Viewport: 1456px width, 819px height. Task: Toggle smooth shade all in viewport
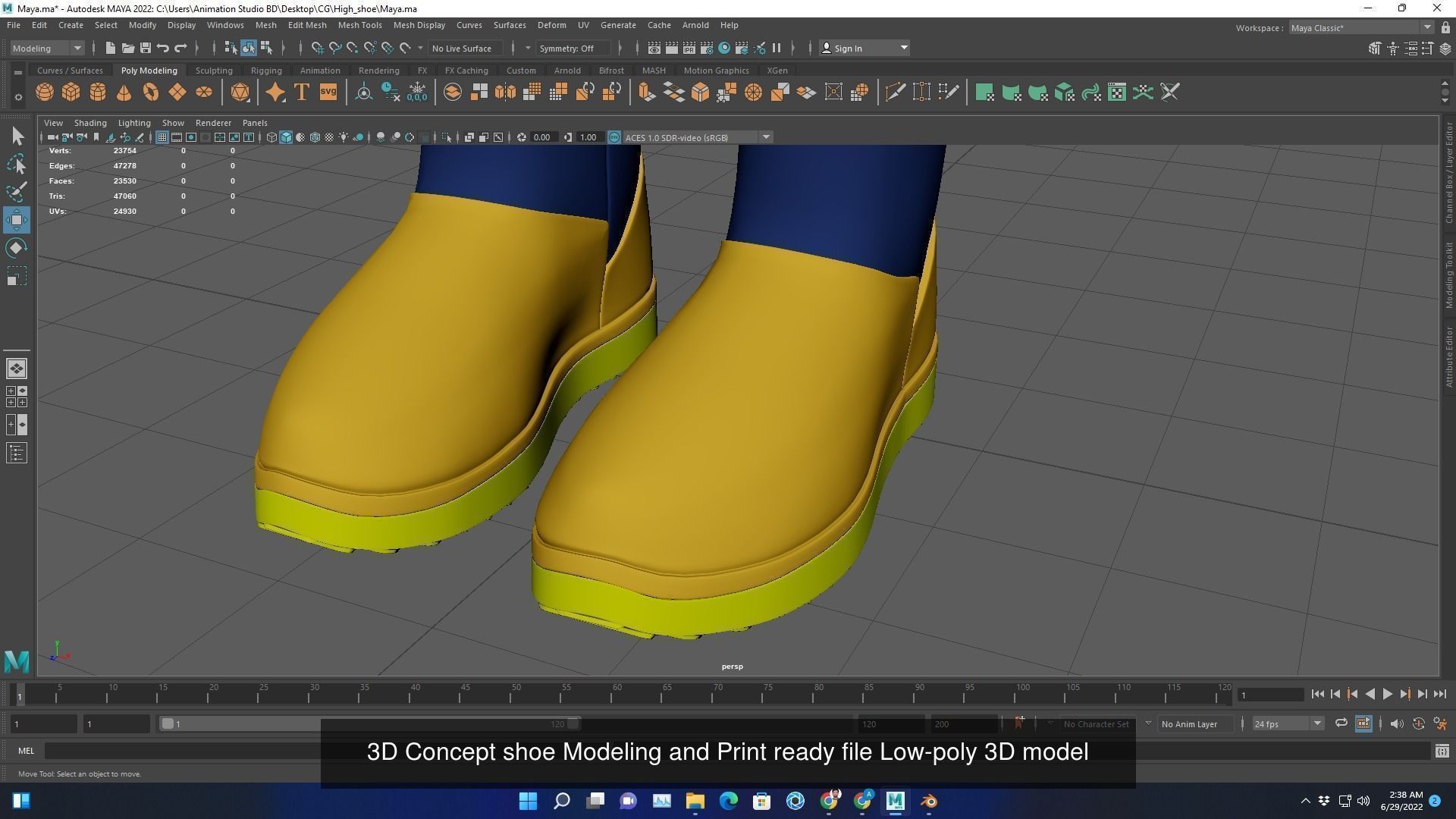pyautogui.click(x=286, y=137)
